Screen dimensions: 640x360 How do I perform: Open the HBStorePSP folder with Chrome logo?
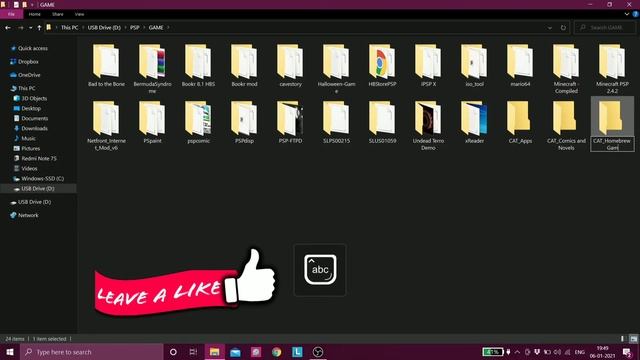coord(382,66)
